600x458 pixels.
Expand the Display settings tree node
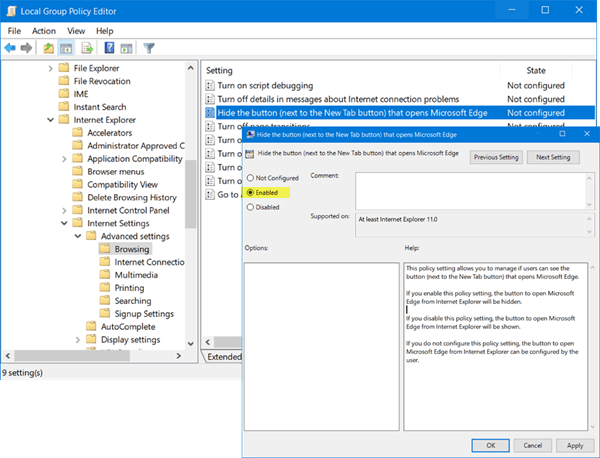(x=78, y=340)
